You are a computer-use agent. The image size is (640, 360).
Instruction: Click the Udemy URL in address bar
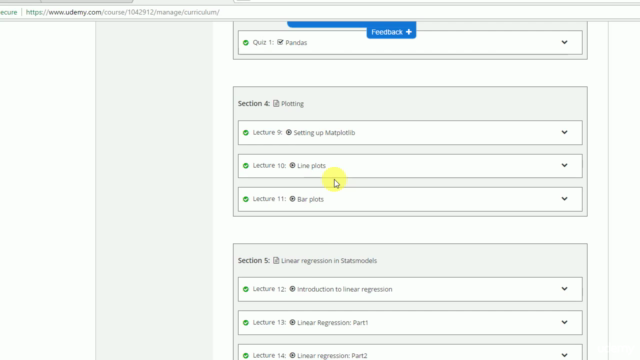tap(122, 12)
